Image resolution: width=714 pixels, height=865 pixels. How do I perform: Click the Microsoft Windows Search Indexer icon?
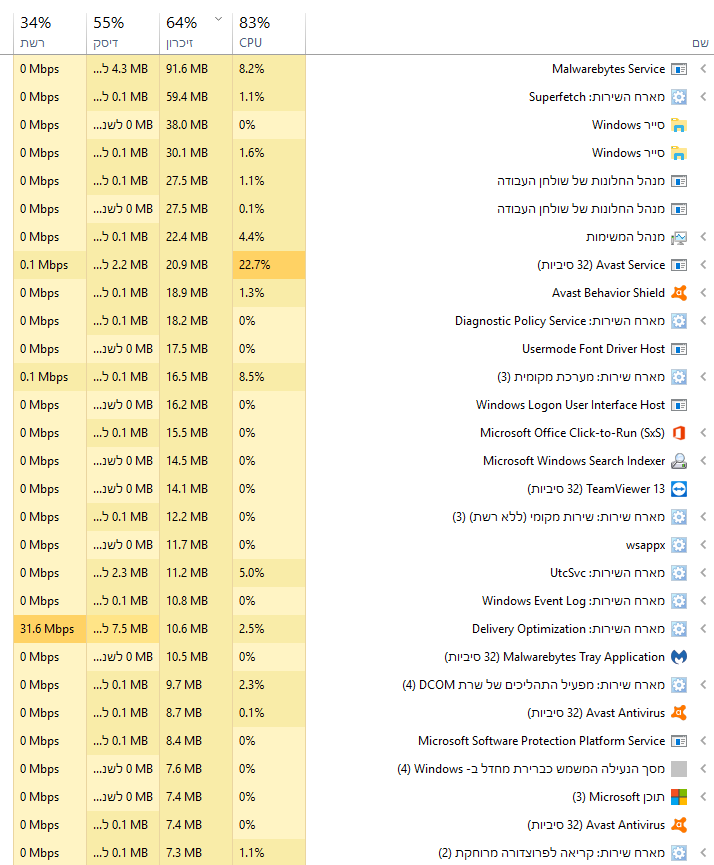679,461
